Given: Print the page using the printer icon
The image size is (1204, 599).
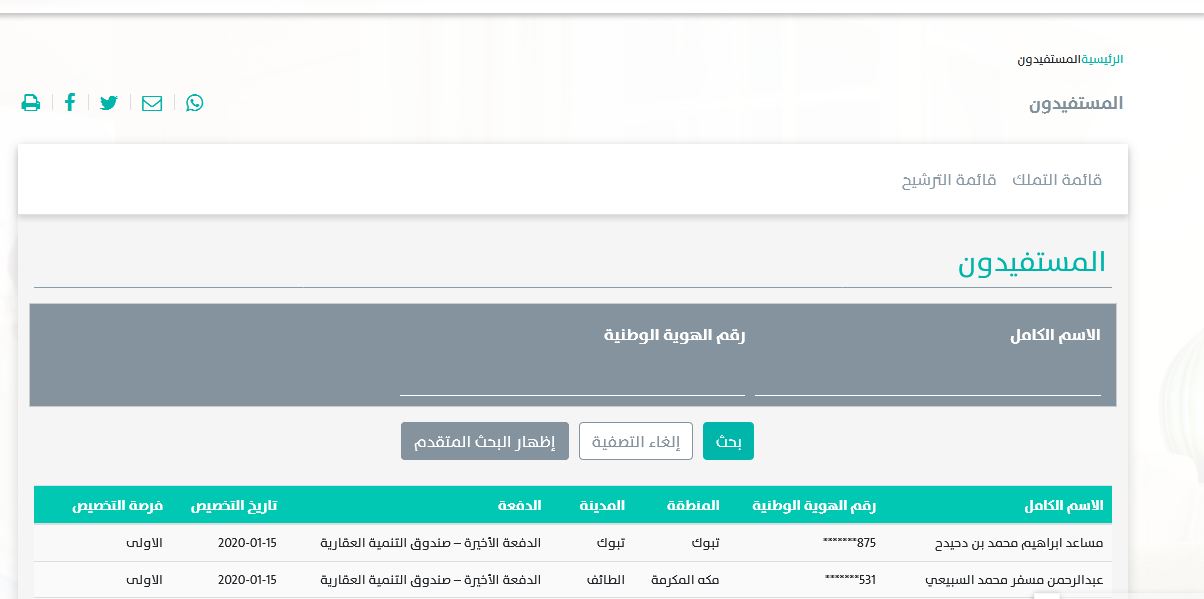Looking at the screenshot, I should click(x=31, y=103).
